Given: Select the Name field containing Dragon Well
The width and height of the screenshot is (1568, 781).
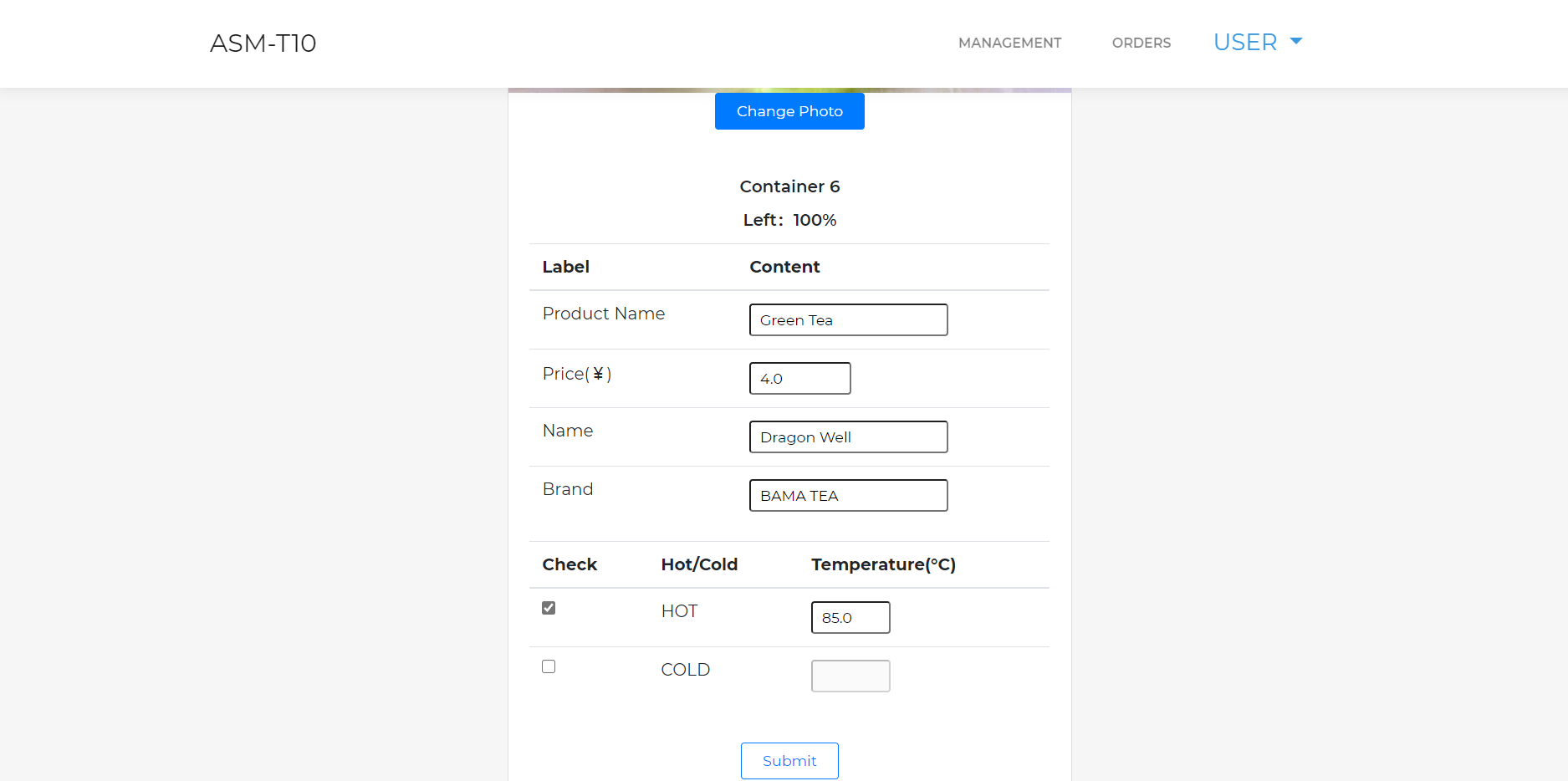Looking at the screenshot, I should coord(848,437).
